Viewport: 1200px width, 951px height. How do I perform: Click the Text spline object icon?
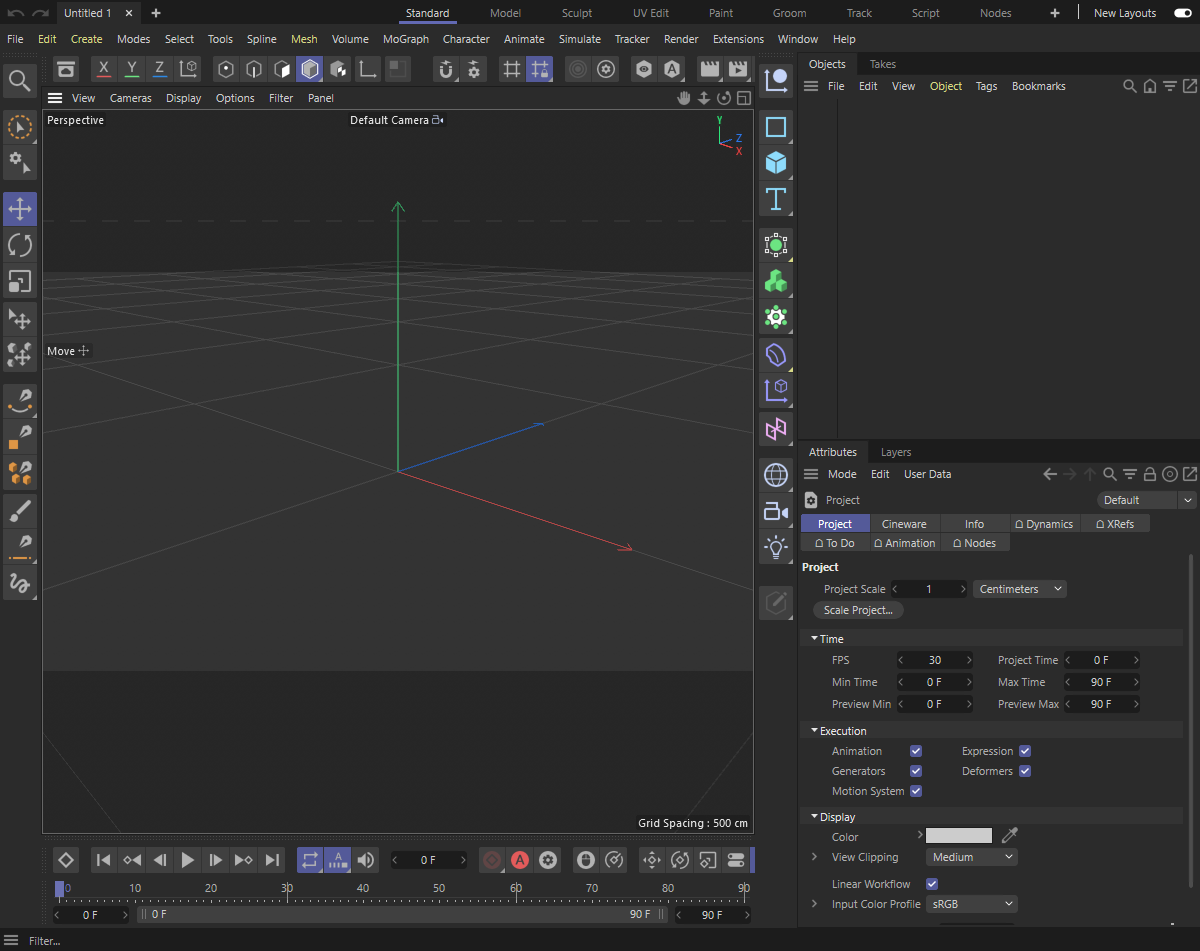tap(776, 198)
